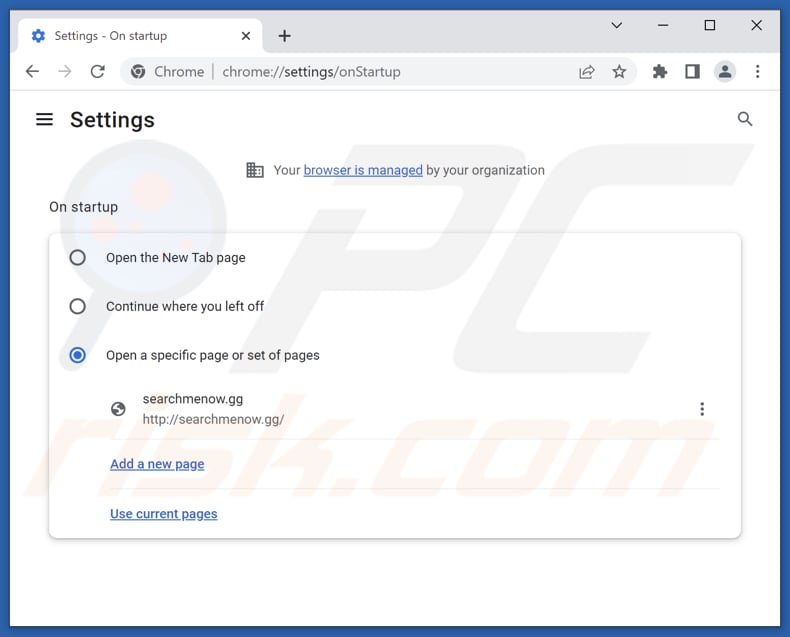
Task: Open a new tab with plus button
Action: (284, 36)
